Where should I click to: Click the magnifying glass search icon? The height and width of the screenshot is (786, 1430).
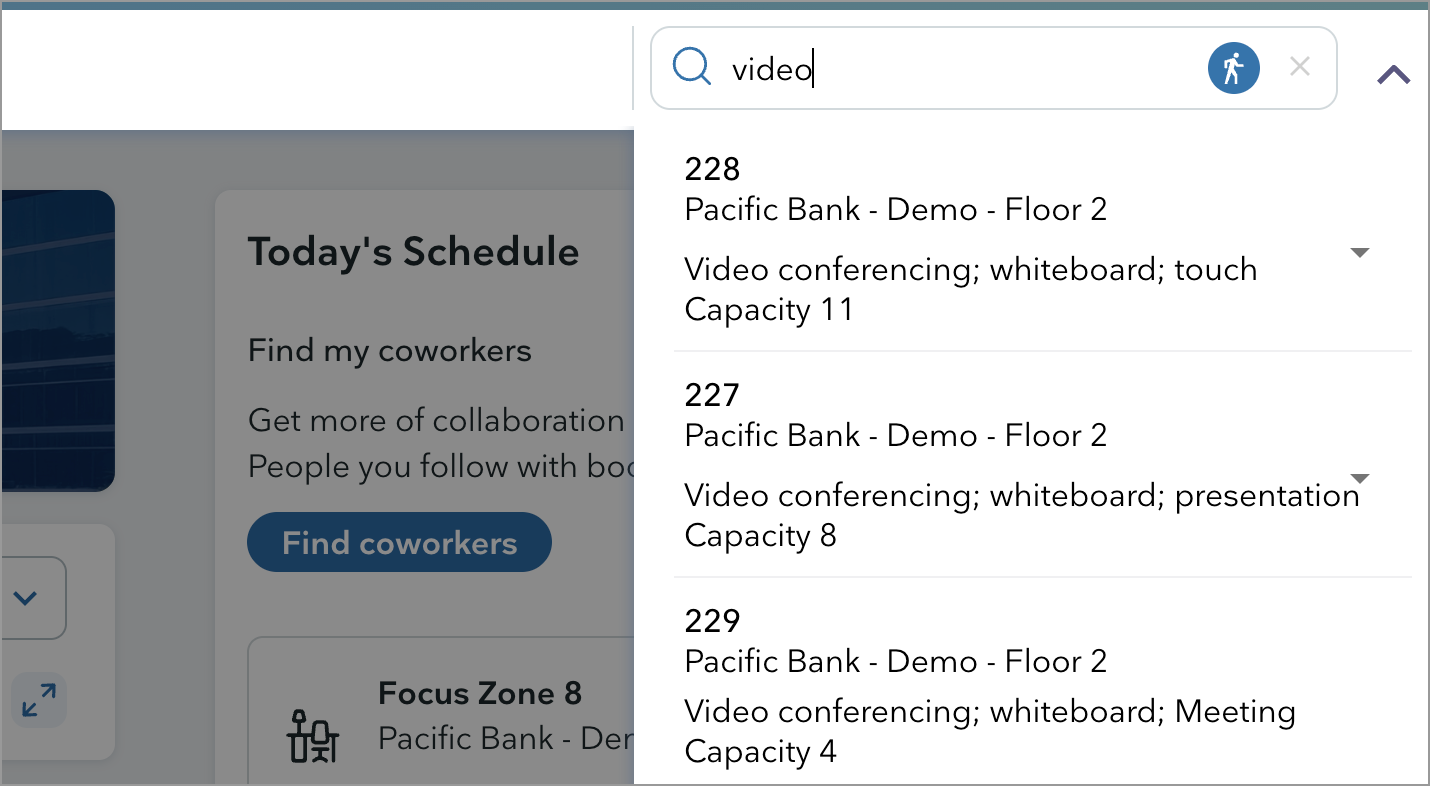coord(692,68)
